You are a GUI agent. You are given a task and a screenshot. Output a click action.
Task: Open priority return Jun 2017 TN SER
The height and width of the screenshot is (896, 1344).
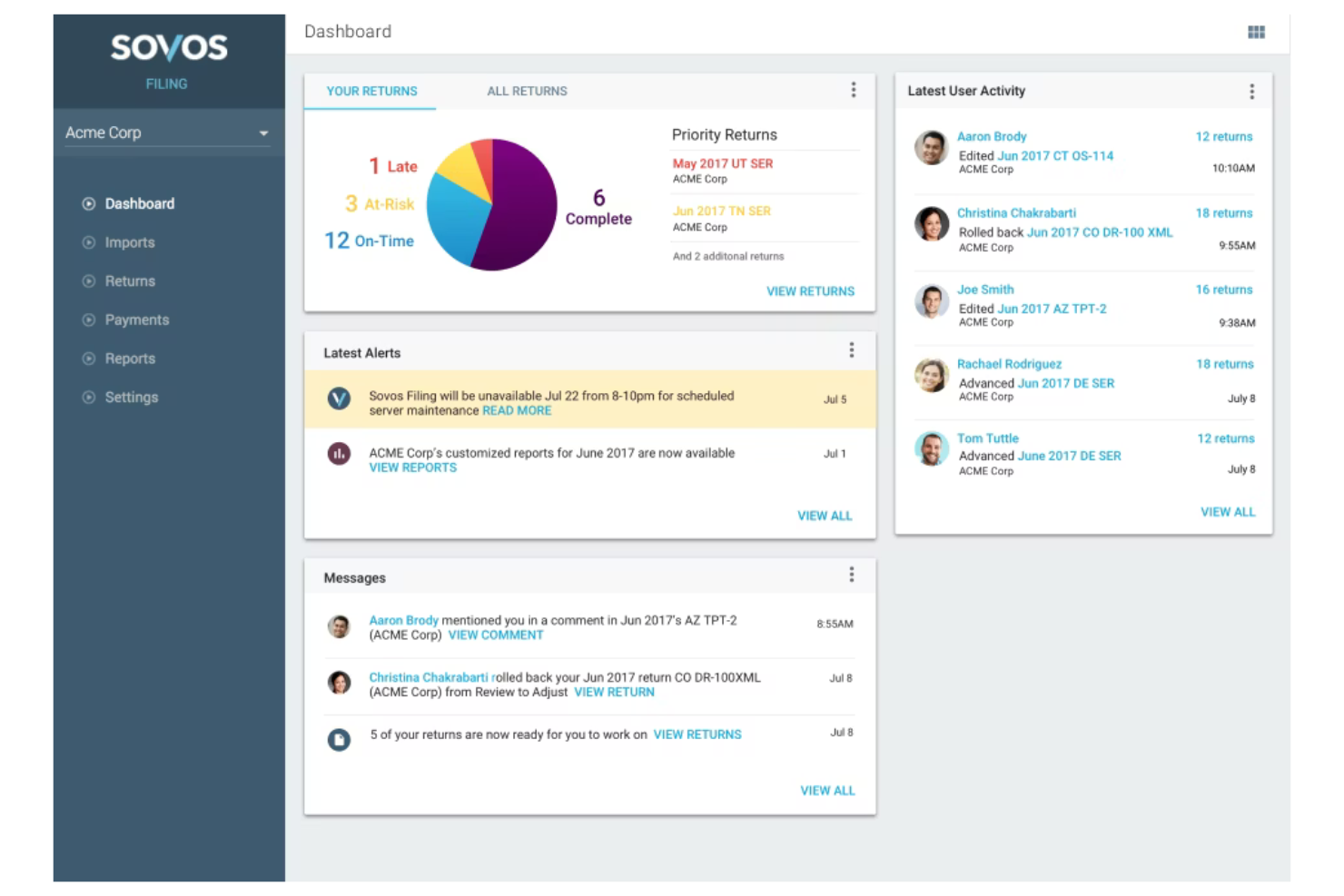722,211
